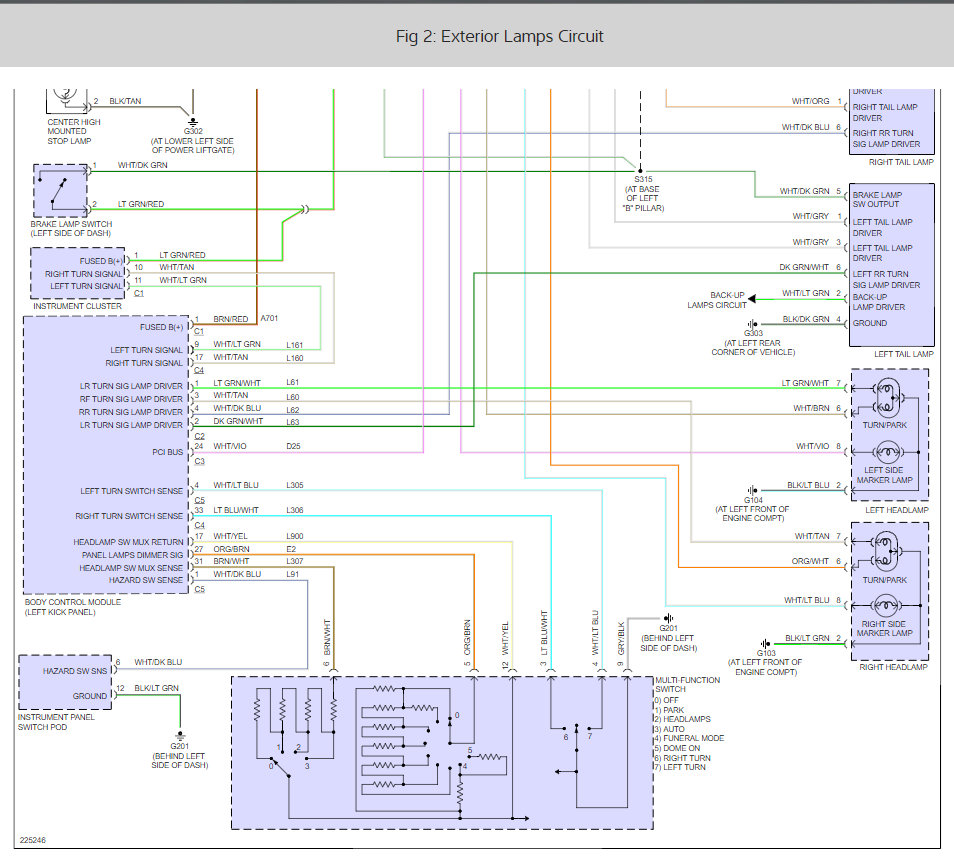Click the 'Fig 2: Exterior Lamps Circuit' title
Image resolution: width=954 pixels, height=856 pixels.
click(500, 37)
